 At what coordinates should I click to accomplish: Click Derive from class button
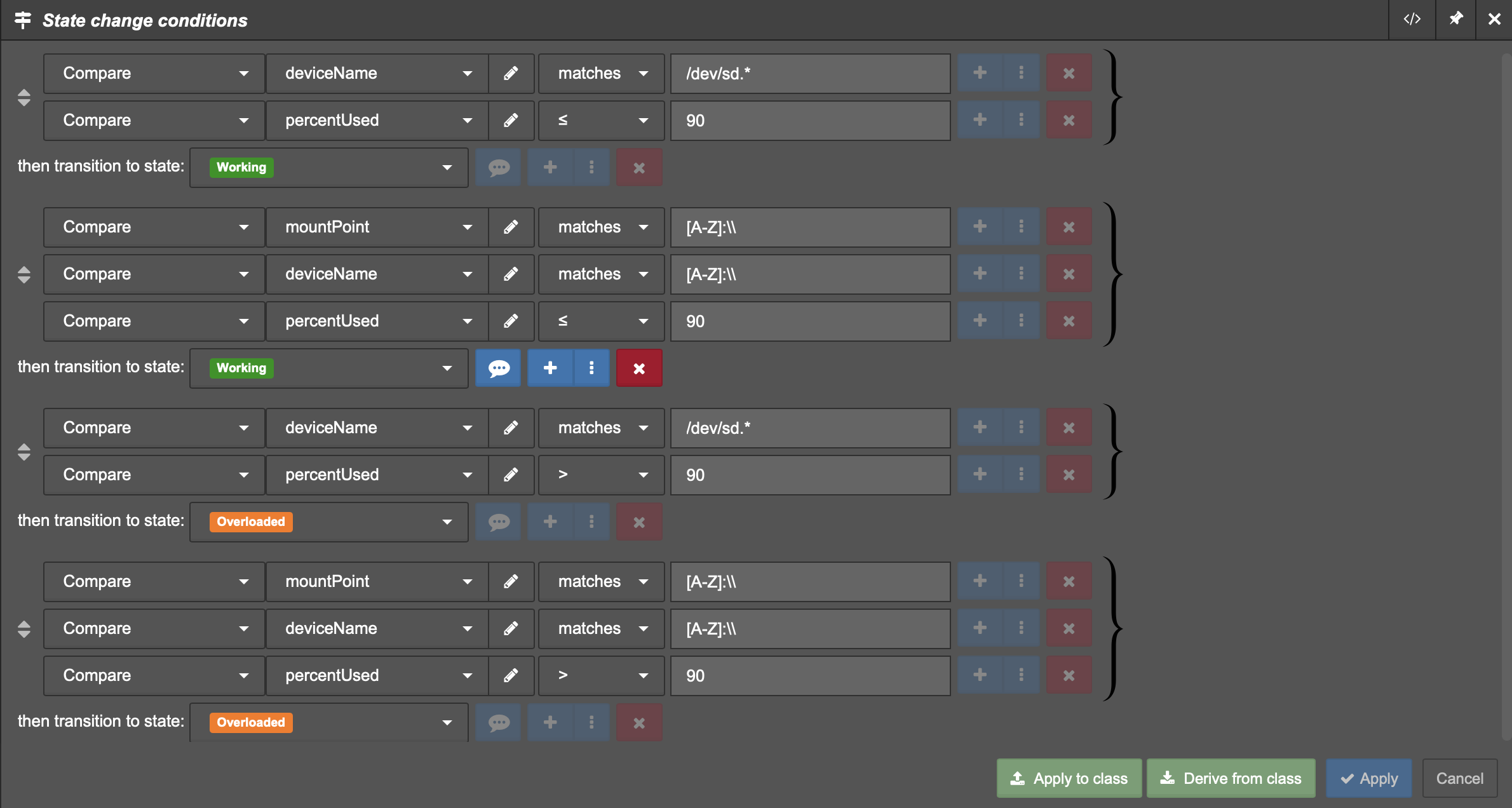point(1231,778)
